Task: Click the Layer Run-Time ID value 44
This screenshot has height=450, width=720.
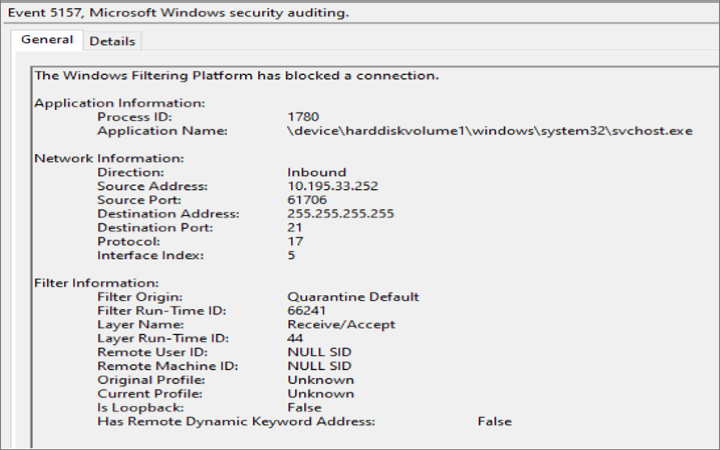Action: pos(295,338)
